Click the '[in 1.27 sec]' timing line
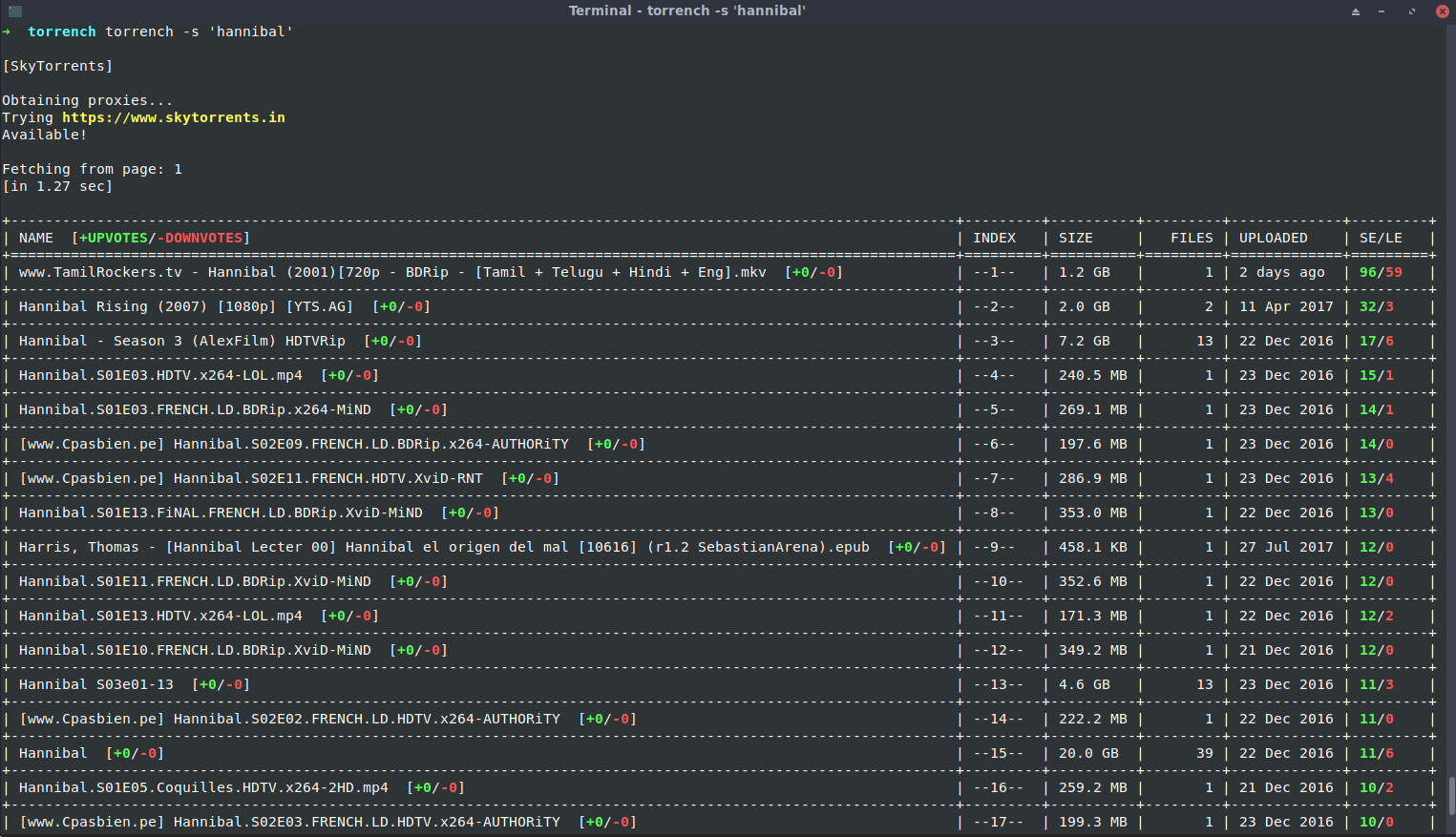1456x837 pixels. tap(57, 186)
